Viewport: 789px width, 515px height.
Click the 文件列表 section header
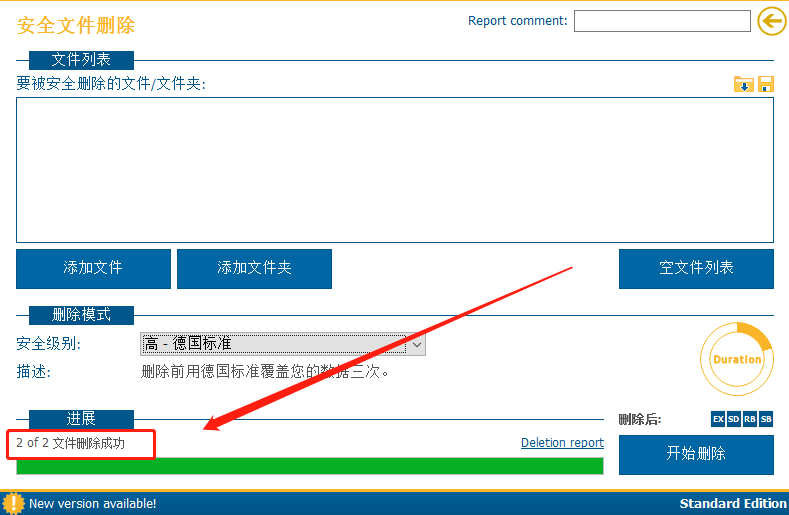(x=82, y=60)
